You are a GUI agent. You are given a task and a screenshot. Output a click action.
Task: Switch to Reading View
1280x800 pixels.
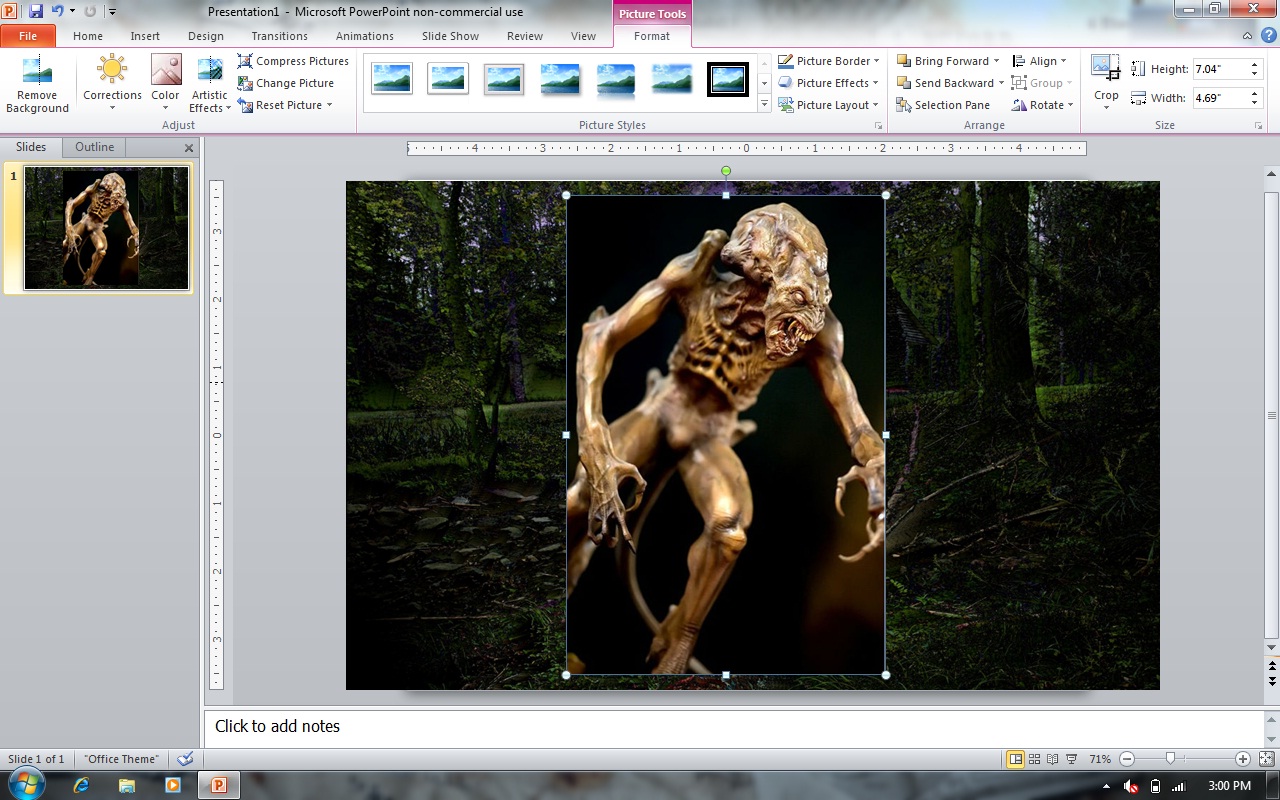click(1052, 759)
